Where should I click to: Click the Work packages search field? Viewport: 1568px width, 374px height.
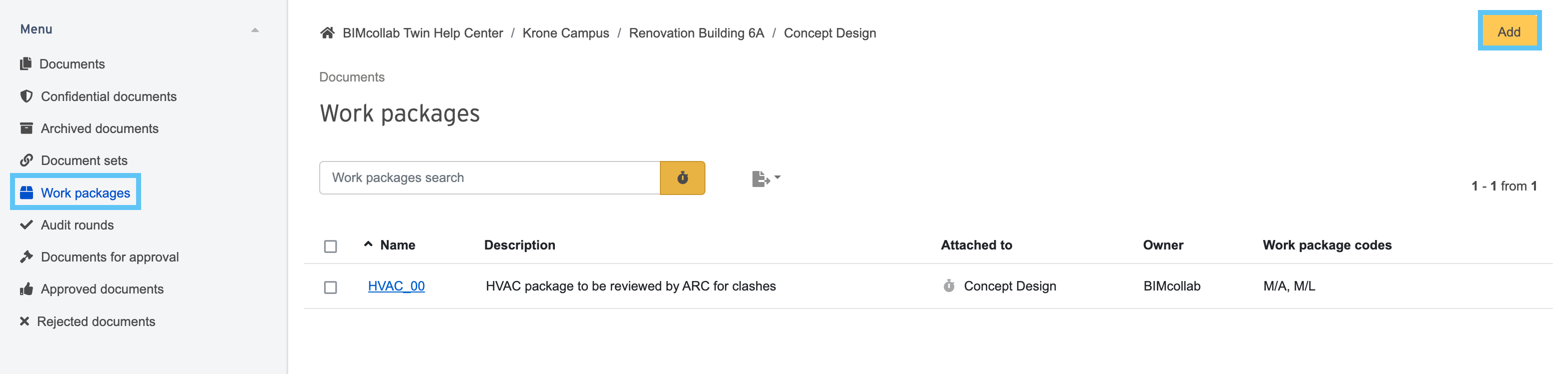tap(489, 177)
